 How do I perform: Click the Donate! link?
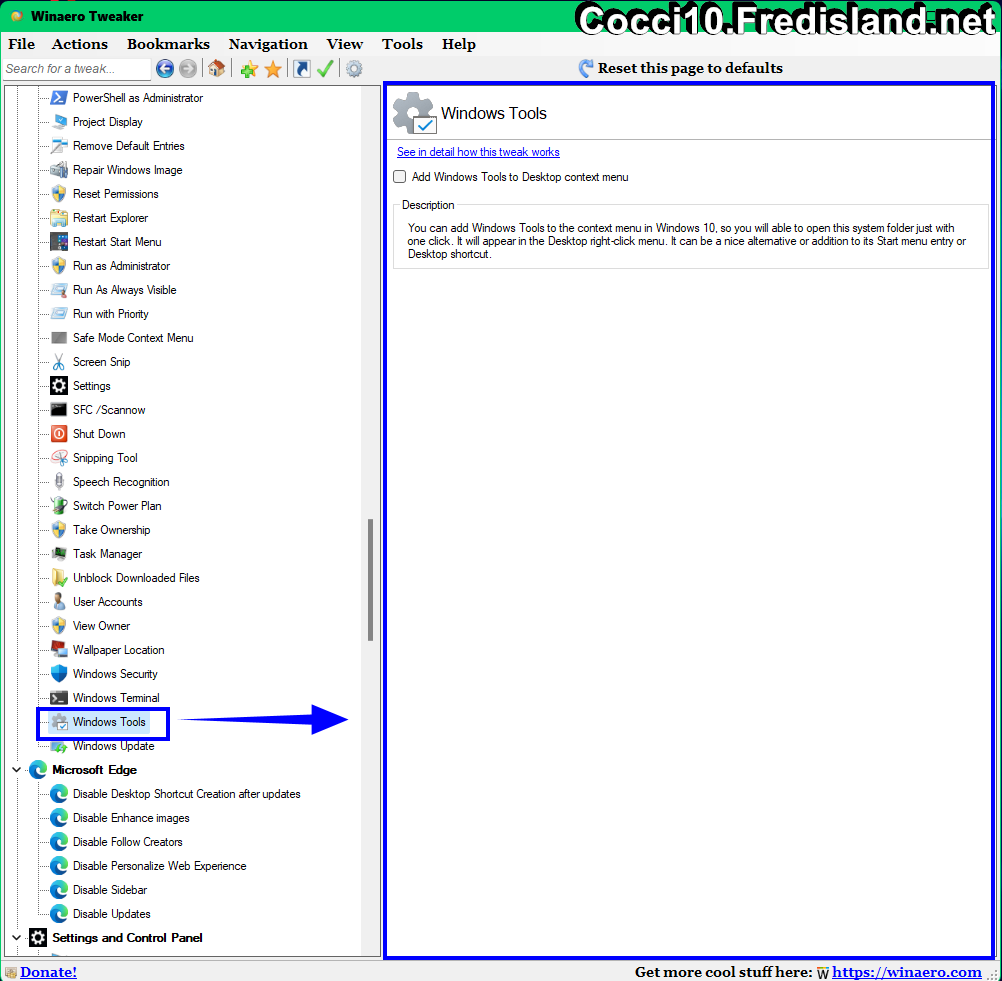(48, 971)
